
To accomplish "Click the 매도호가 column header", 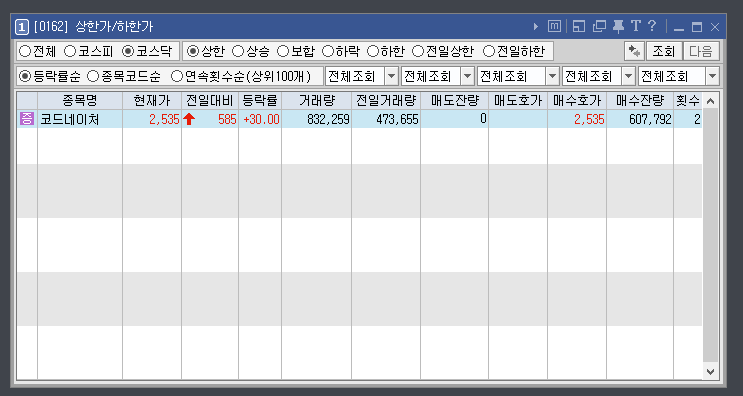I will coord(518,100).
